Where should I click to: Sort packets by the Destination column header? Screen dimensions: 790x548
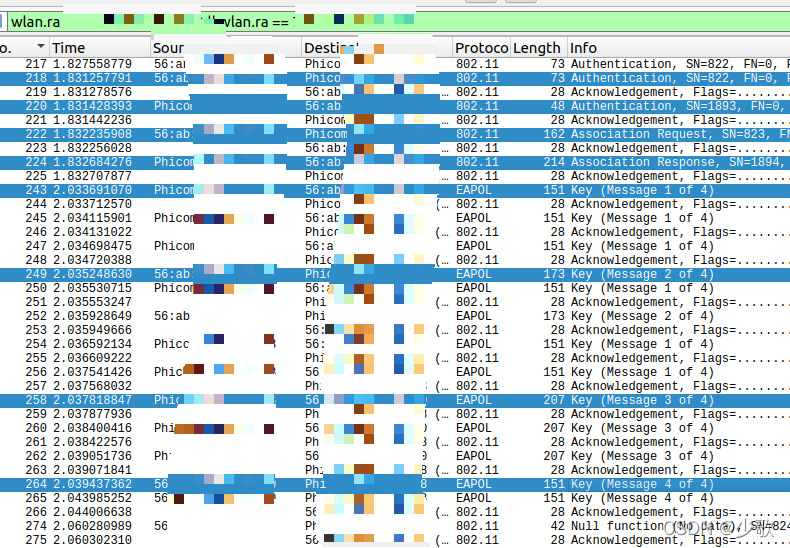click(377, 48)
